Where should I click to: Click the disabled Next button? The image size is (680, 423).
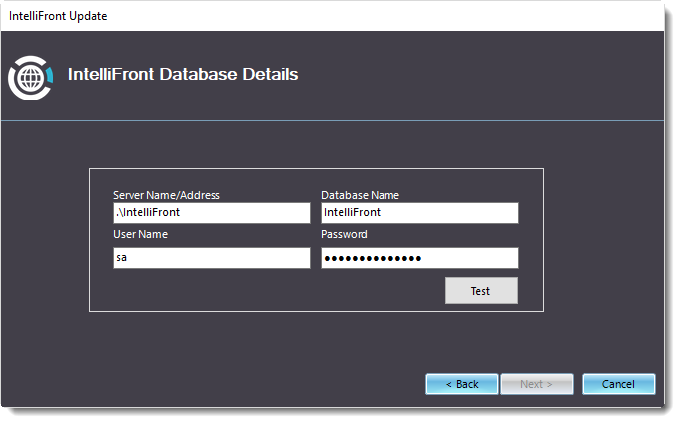coord(537,384)
